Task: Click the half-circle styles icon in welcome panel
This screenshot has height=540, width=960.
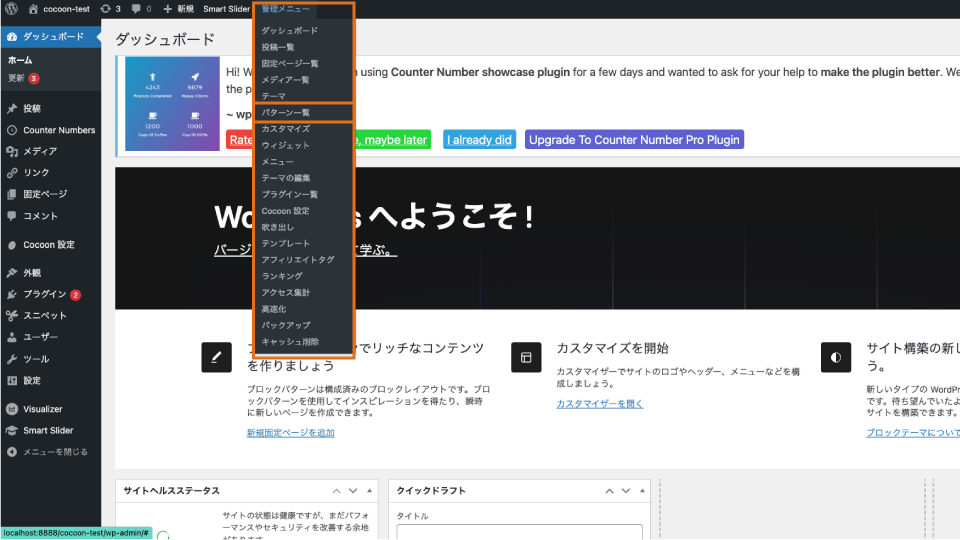Action: 836,358
